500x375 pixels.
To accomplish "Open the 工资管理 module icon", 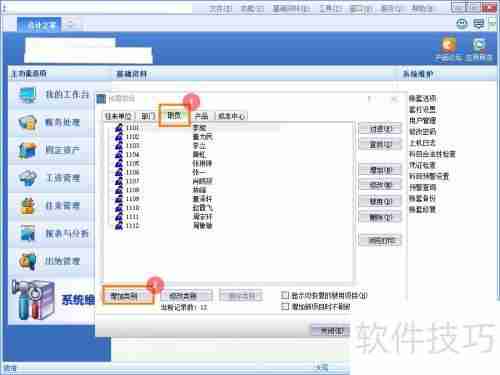I will coord(28,178).
